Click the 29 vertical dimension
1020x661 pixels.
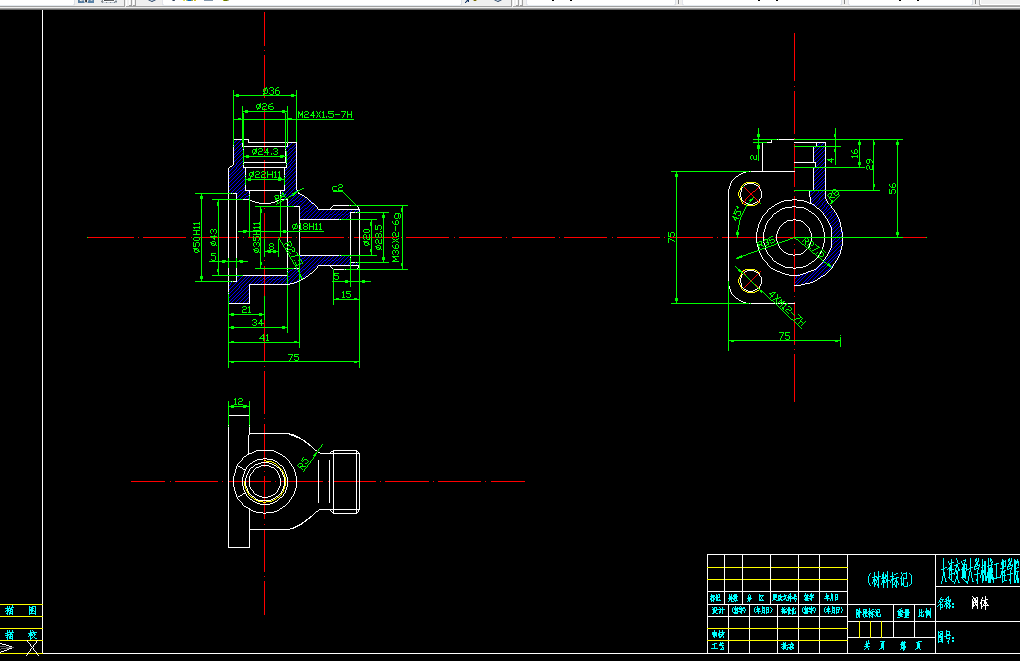coord(869,165)
